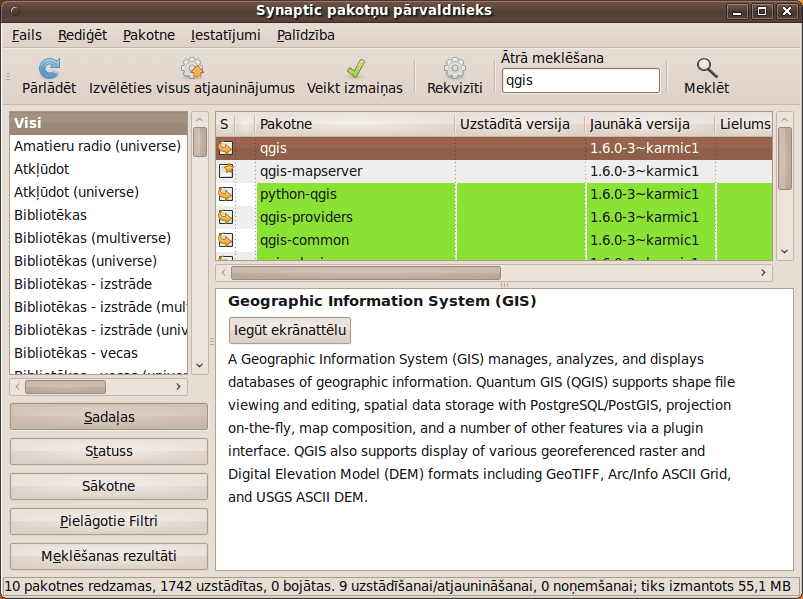
Task: Toggle status box of qgis-mapserver package
Action: pyautogui.click(x=226, y=171)
